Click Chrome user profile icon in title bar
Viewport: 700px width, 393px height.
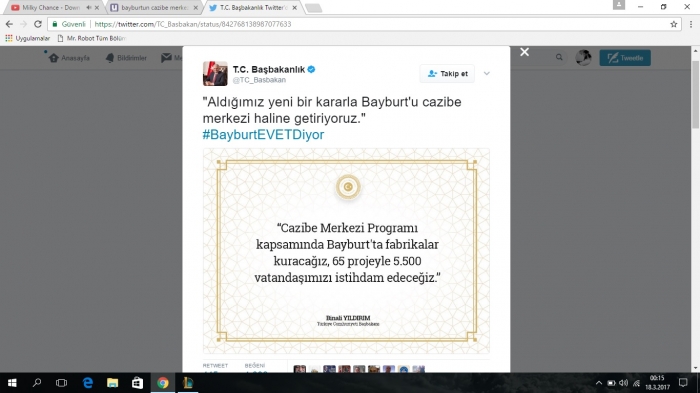[619, 4]
